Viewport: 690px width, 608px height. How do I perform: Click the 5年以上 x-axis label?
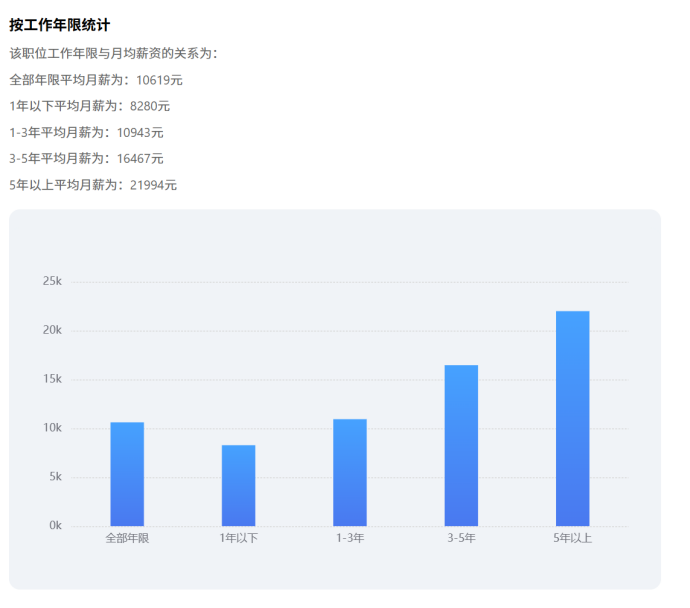(572, 538)
